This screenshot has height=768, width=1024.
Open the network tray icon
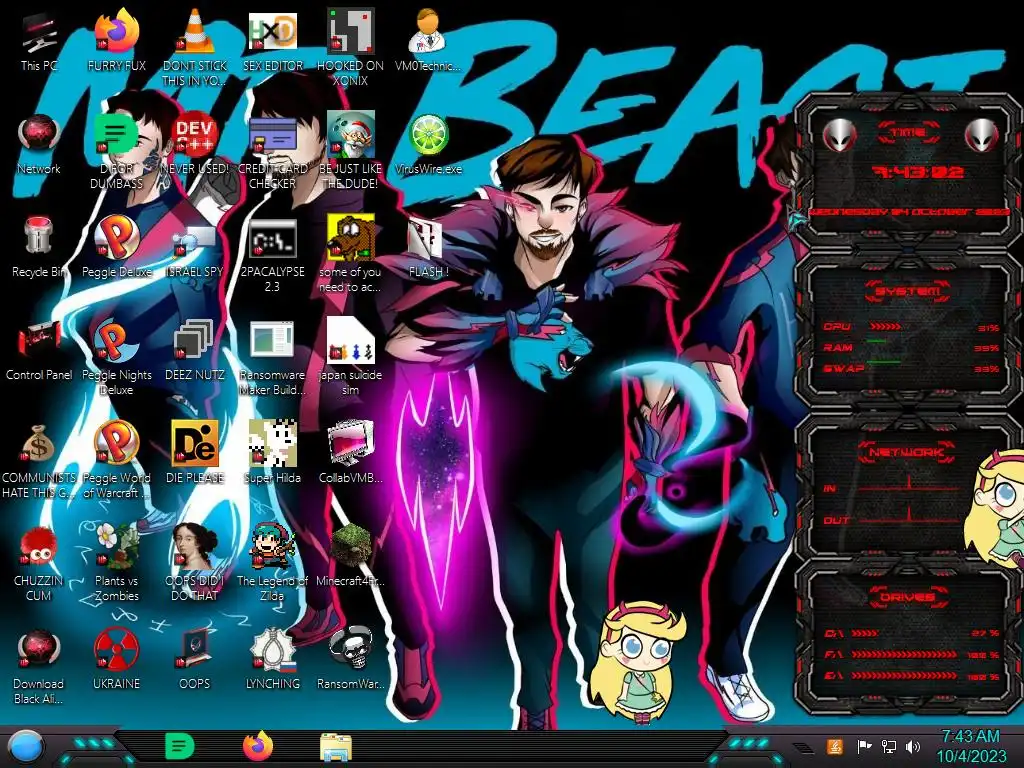(889, 746)
